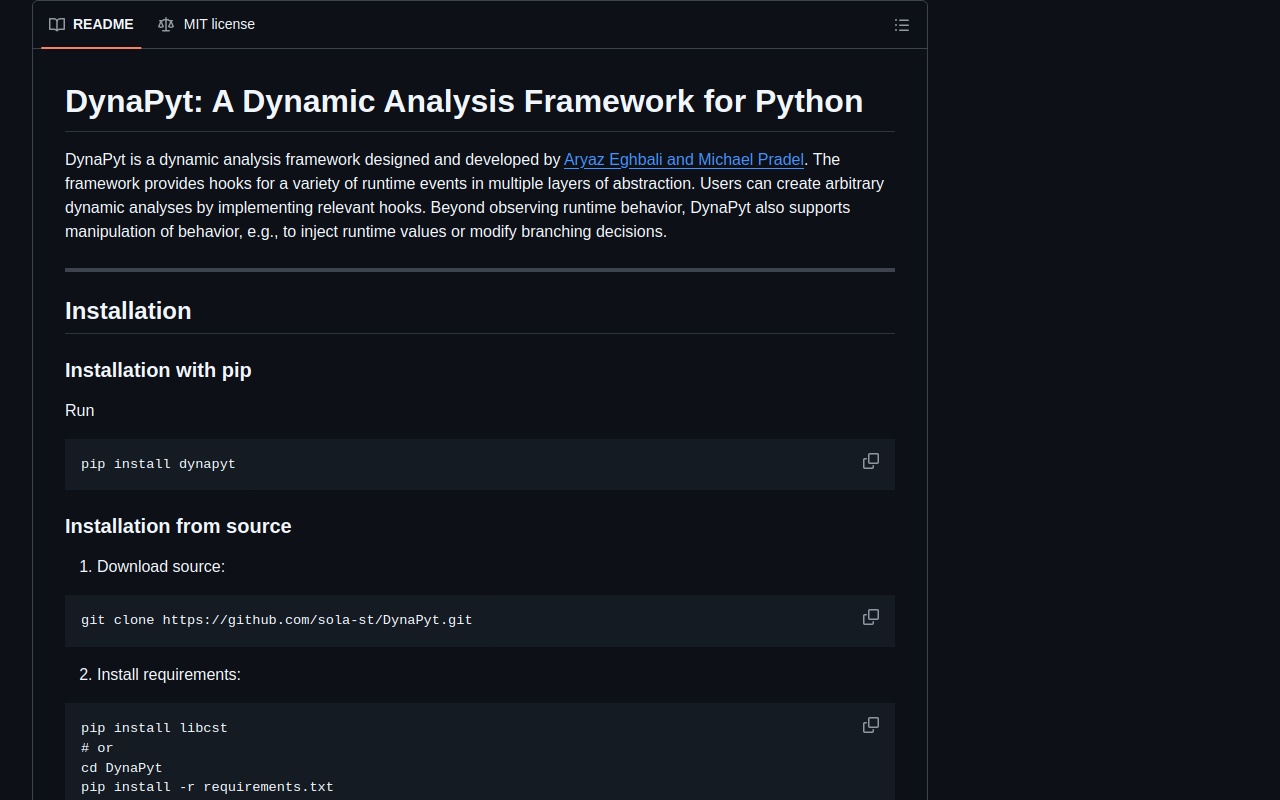The width and height of the screenshot is (1280, 800).
Task: Click the scale icon beside MIT license
Action: click(166, 25)
